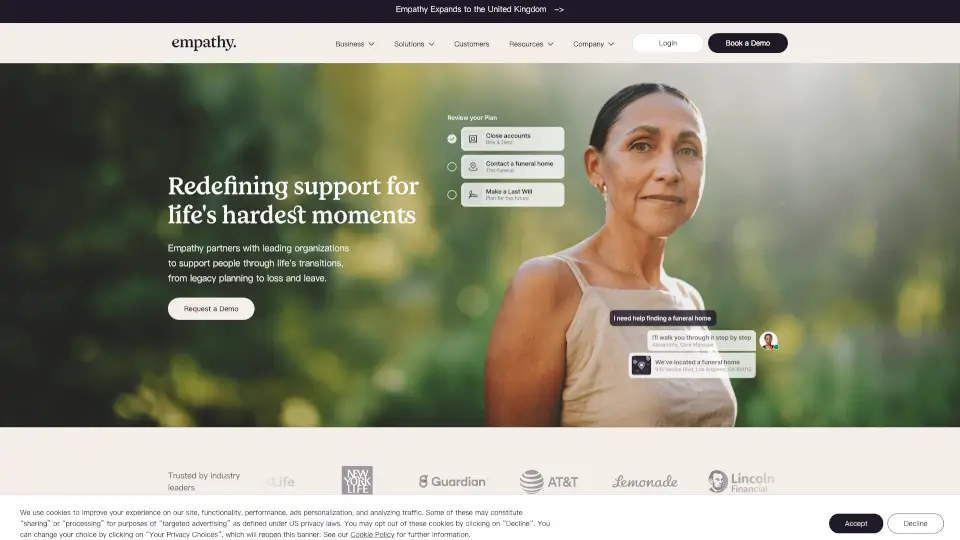Click the New York Life logo

(x=357, y=481)
